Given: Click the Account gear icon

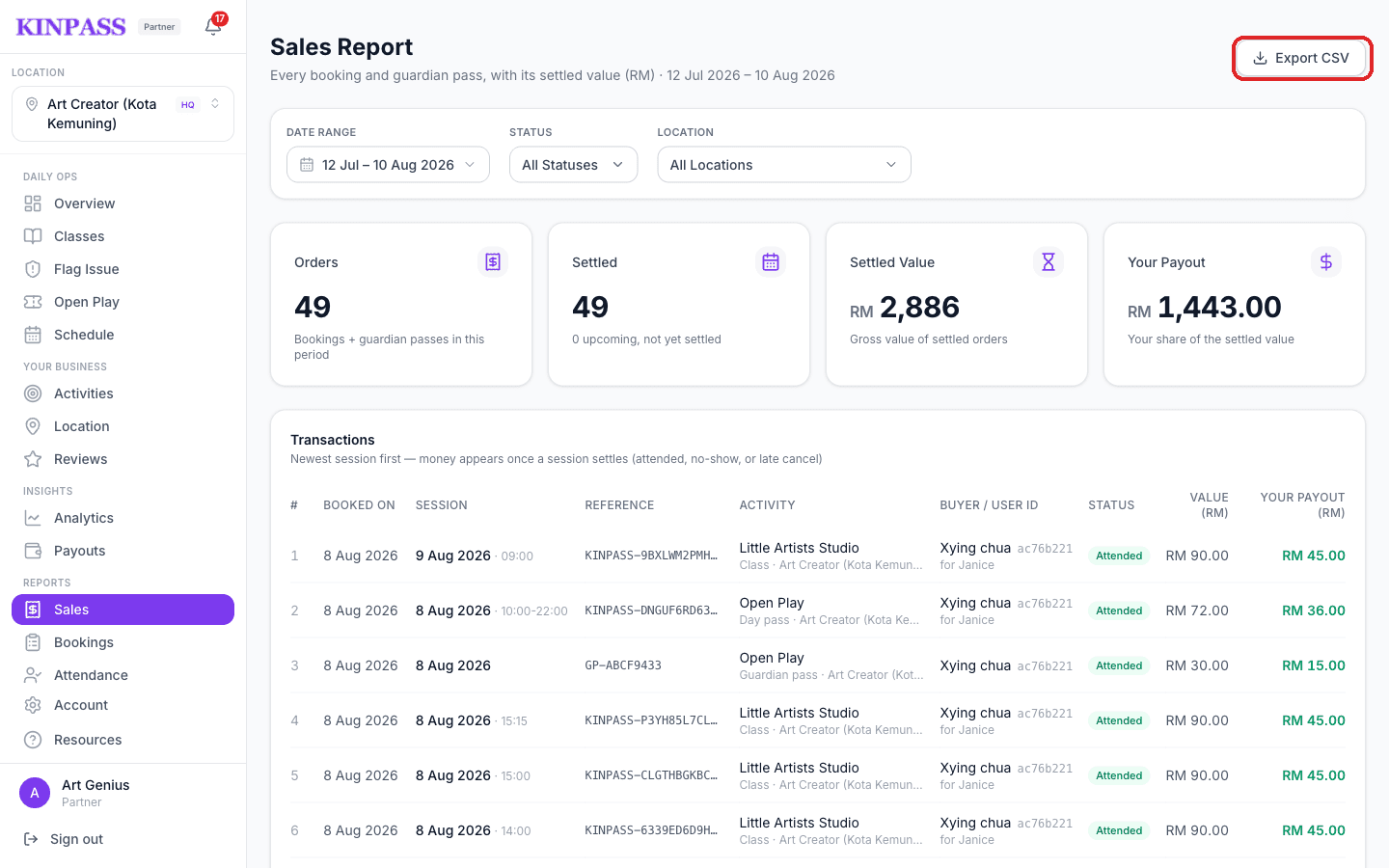Looking at the screenshot, I should pyautogui.click(x=33, y=705).
